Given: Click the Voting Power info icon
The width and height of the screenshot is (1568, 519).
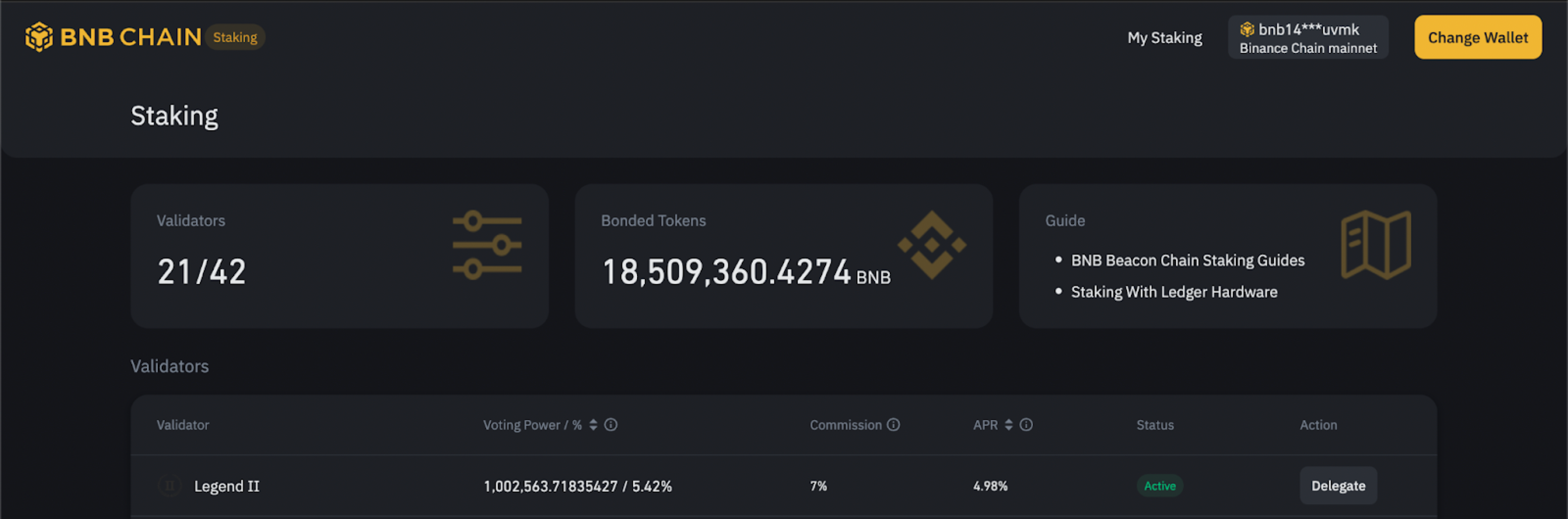Looking at the screenshot, I should pyautogui.click(x=611, y=425).
